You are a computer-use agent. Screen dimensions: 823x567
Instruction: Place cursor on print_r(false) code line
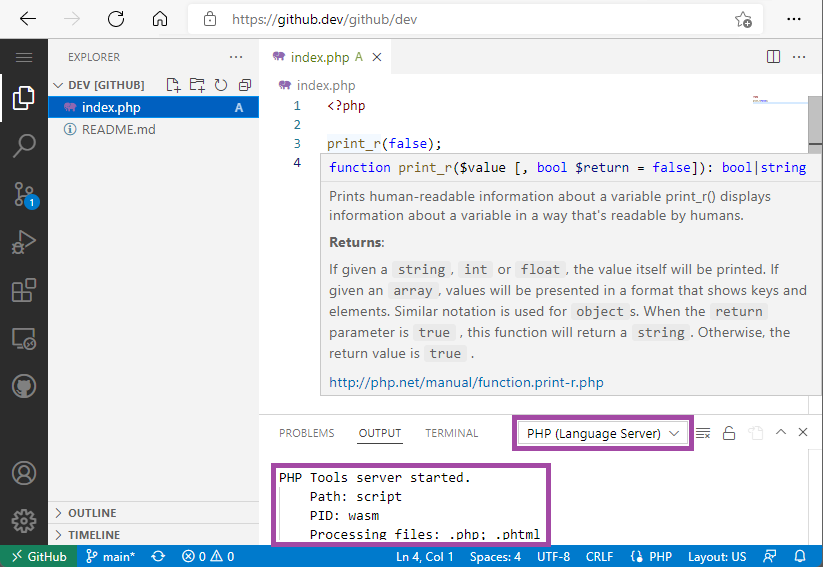pos(384,143)
